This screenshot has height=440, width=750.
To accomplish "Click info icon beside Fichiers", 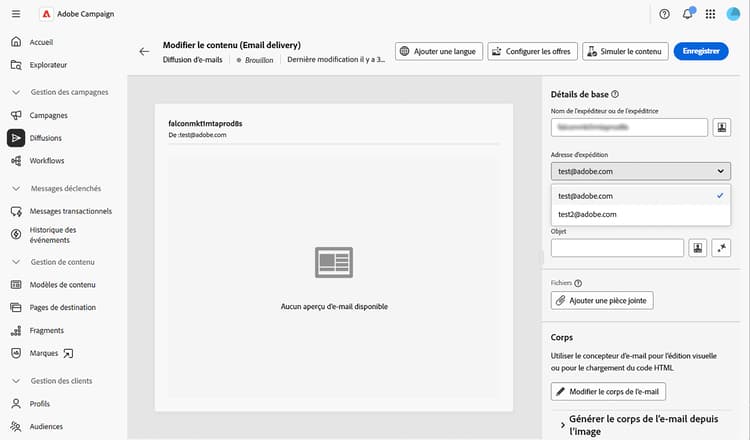I will click(578, 283).
